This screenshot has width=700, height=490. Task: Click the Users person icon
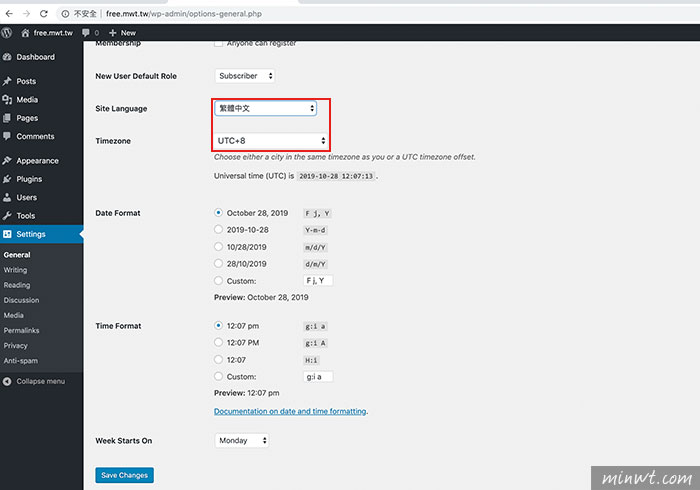(7, 197)
